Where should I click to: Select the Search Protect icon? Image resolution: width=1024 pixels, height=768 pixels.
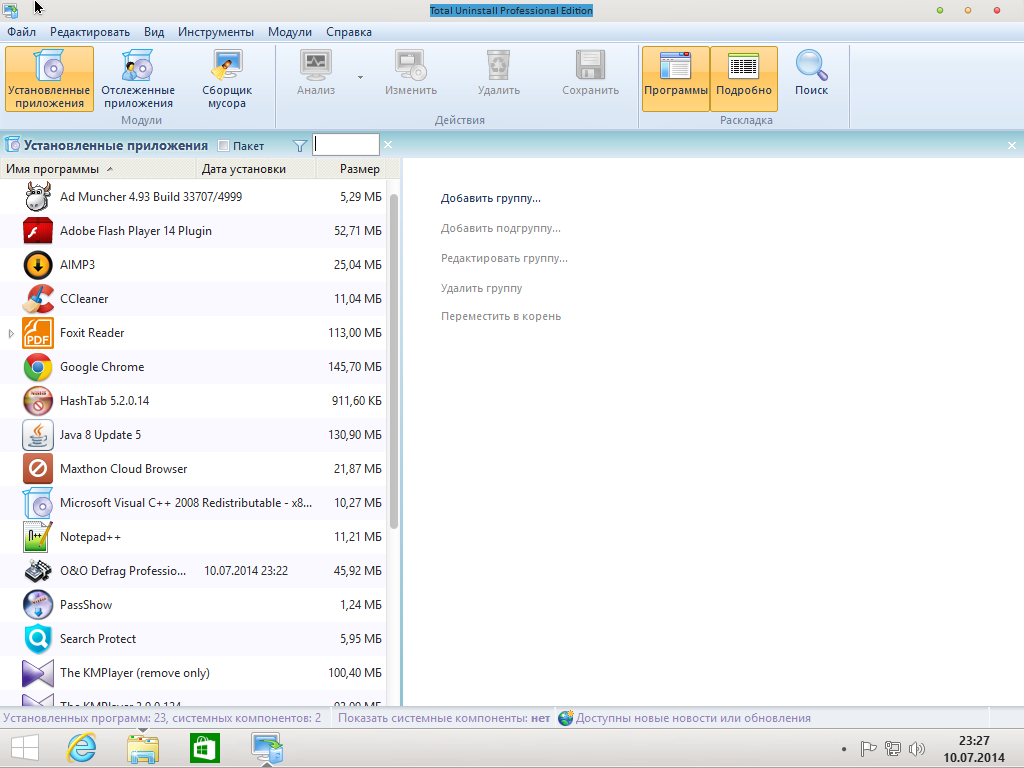coord(38,639)
